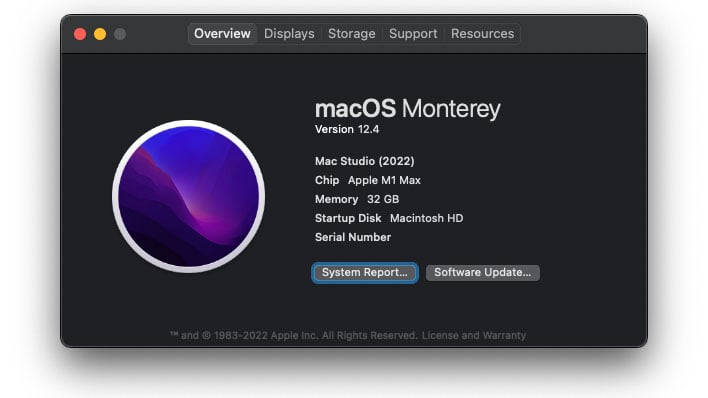Click the Serial Number label
Viewport: 708px width, 398px height.
click(x=353, y=237)
